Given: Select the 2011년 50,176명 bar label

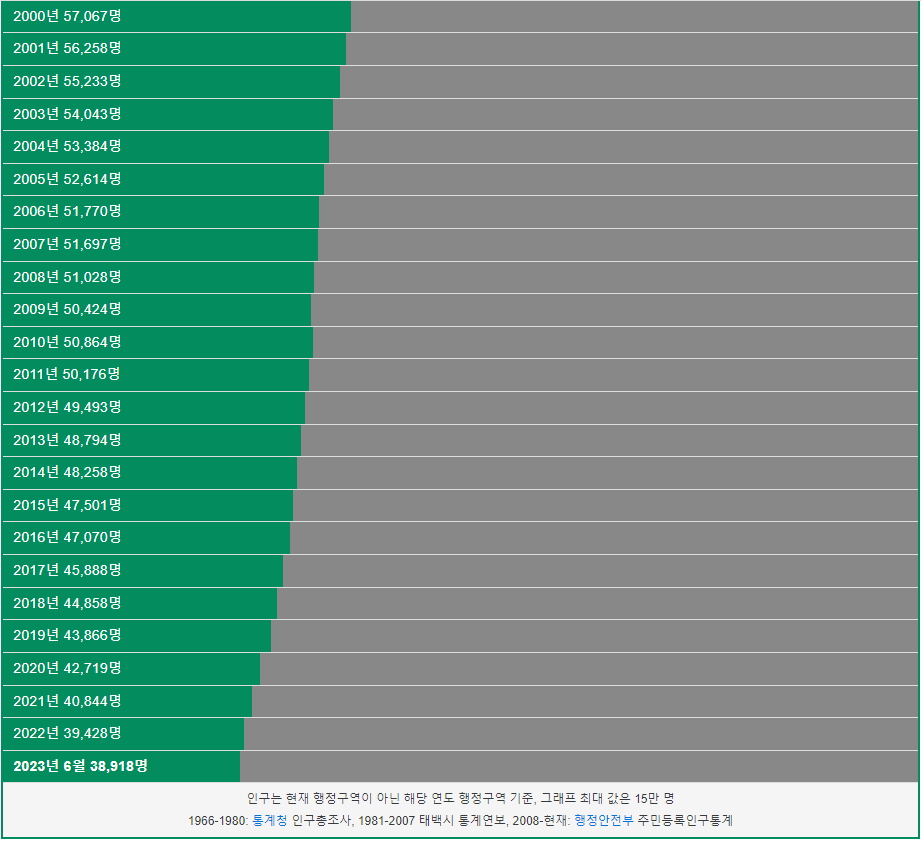Looking at the screenshot, I should tap(66, 375).
